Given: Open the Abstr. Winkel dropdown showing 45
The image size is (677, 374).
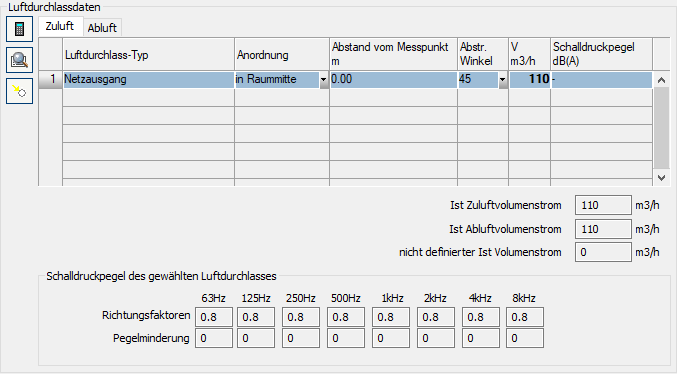Looking at the screenshot, I should point(503,80).
